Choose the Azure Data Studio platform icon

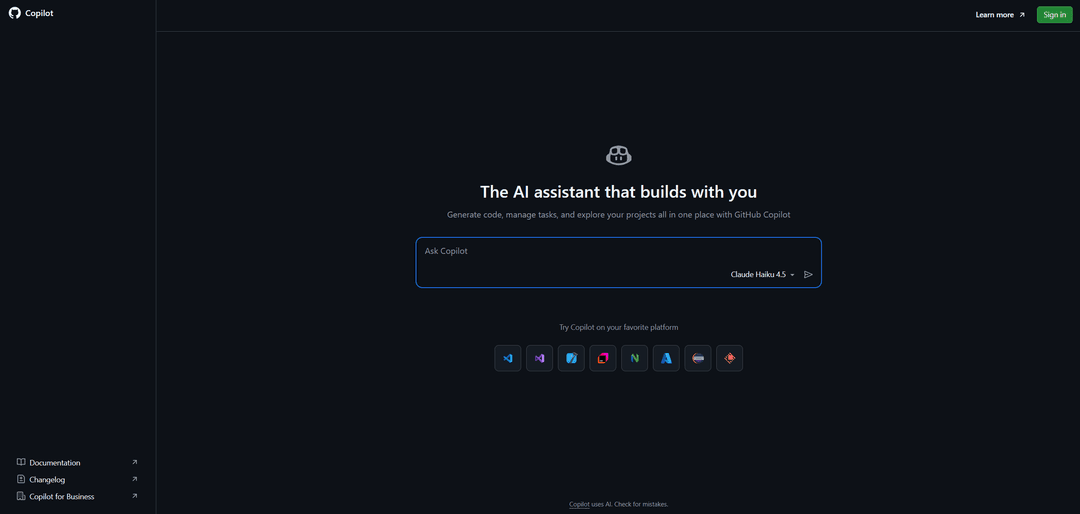(666, 358)
